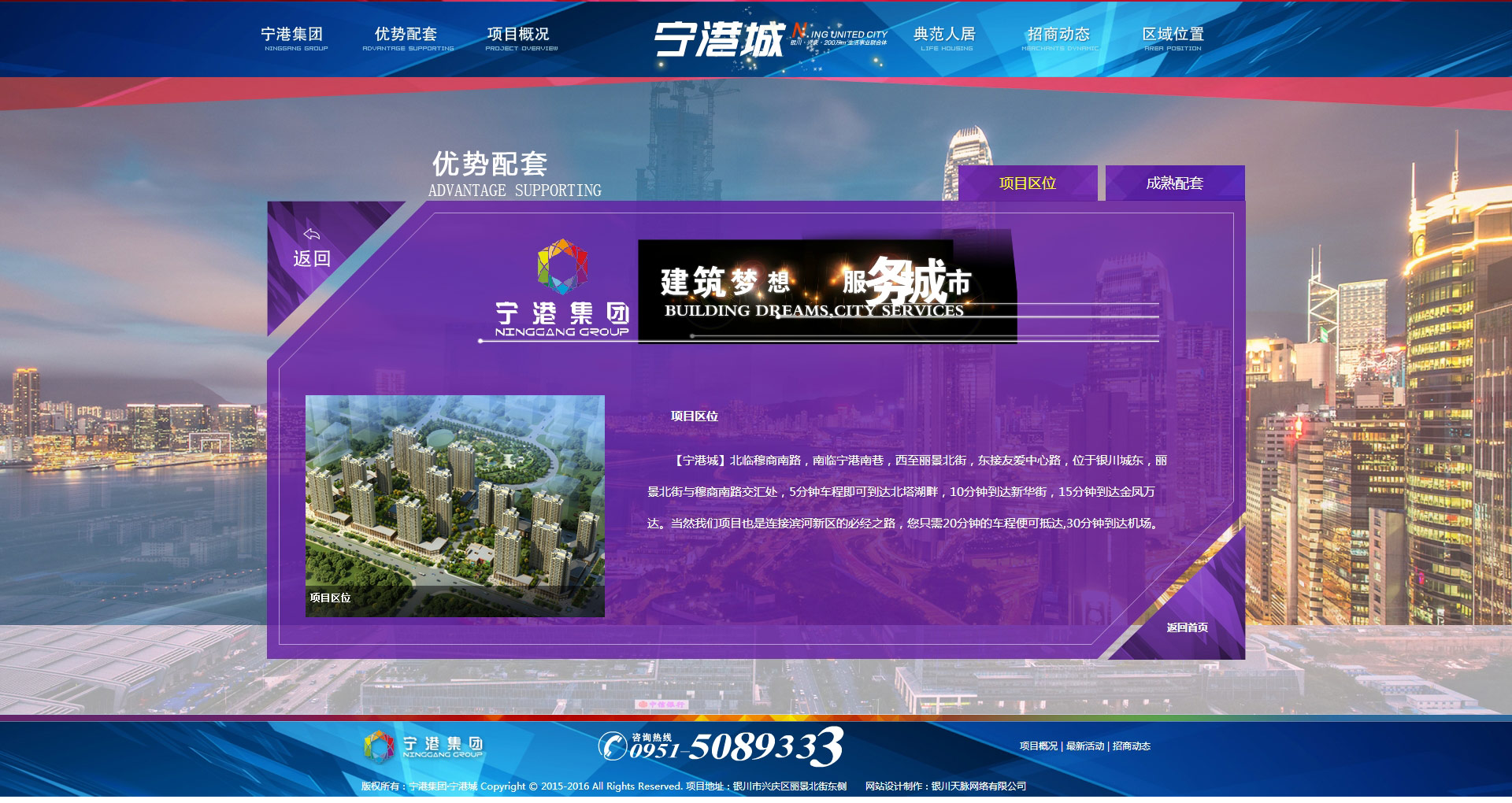Click the back arrow icon above 返回
This screenshot has height=803, width=1512.
coord(312,234)
